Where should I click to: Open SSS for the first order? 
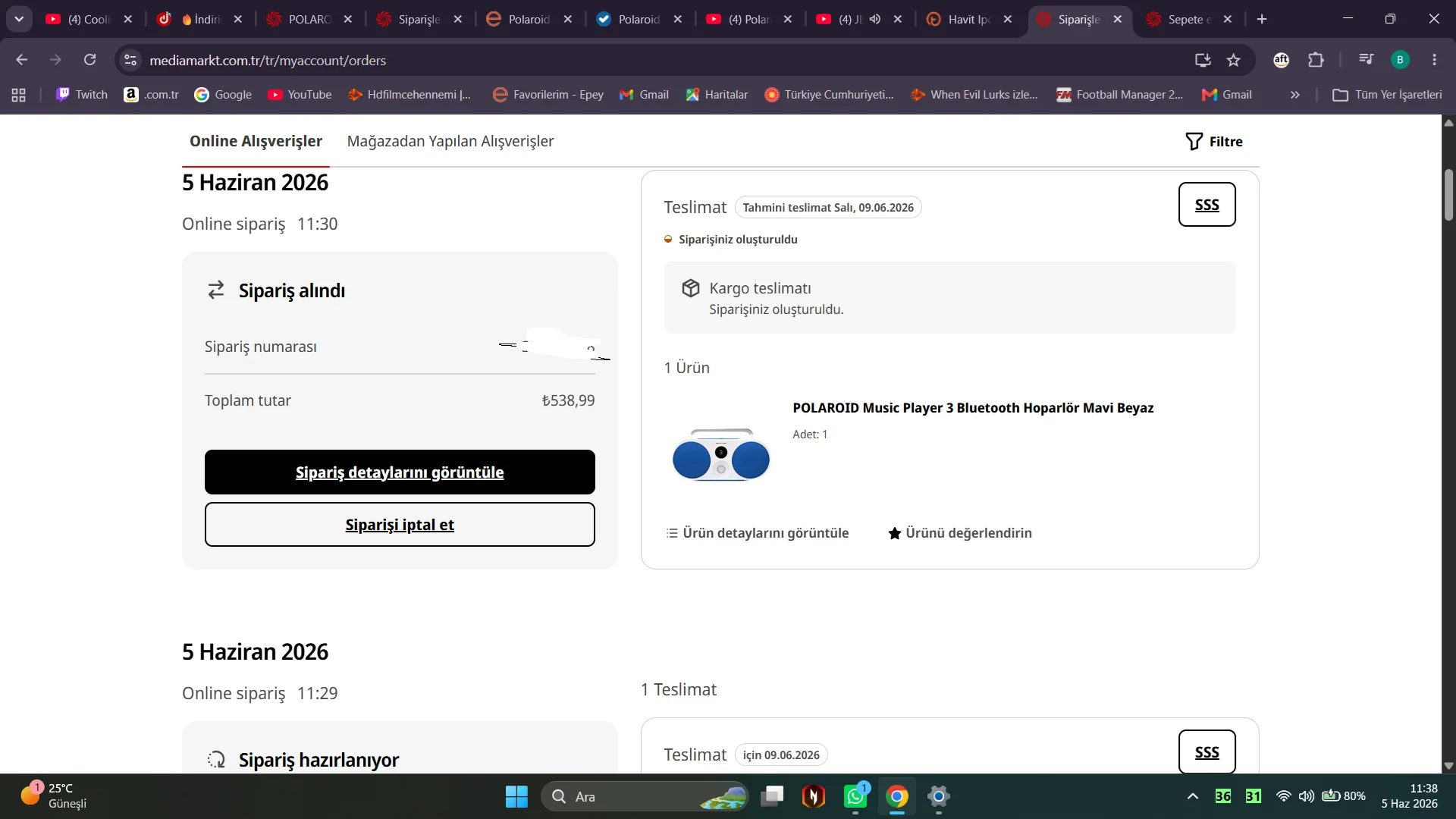pos(1207,205)
